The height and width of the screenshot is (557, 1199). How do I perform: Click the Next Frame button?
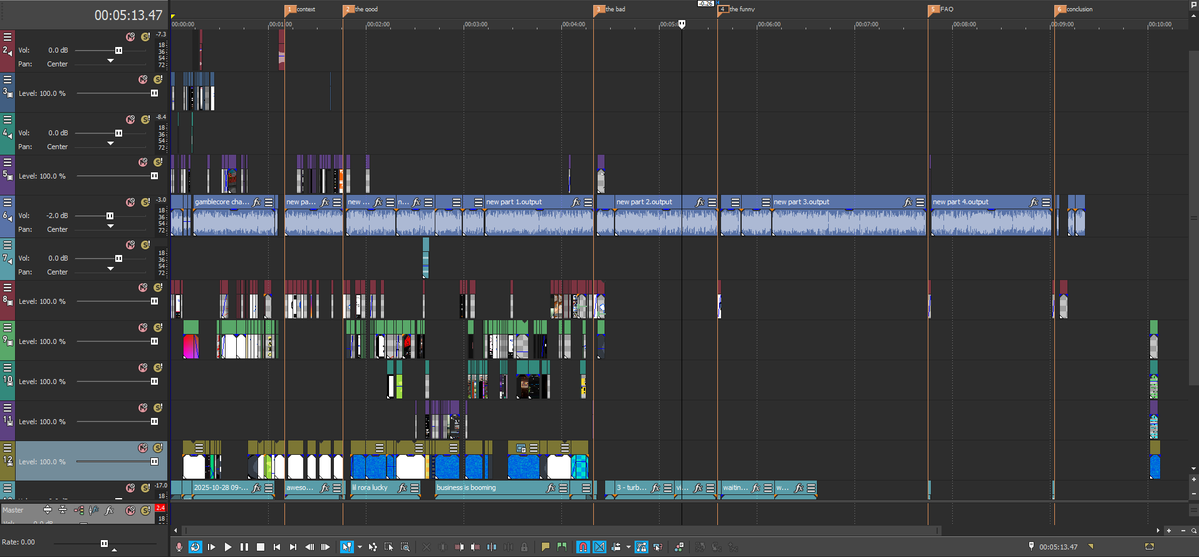(326, 547)
